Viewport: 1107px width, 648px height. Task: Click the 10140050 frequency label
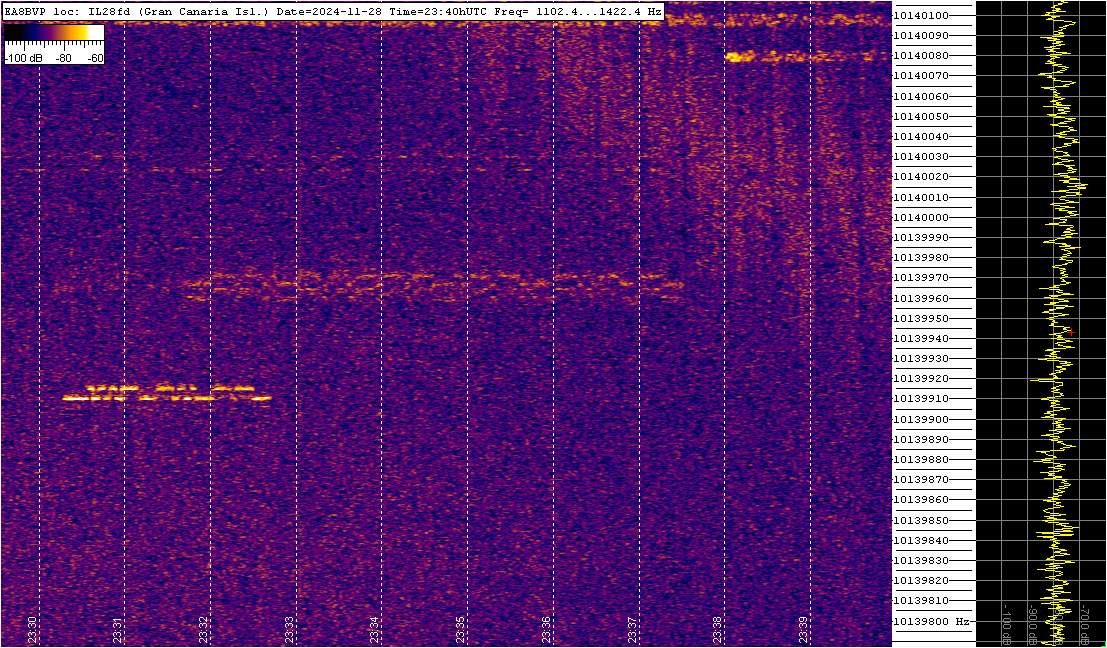[920, 116]
